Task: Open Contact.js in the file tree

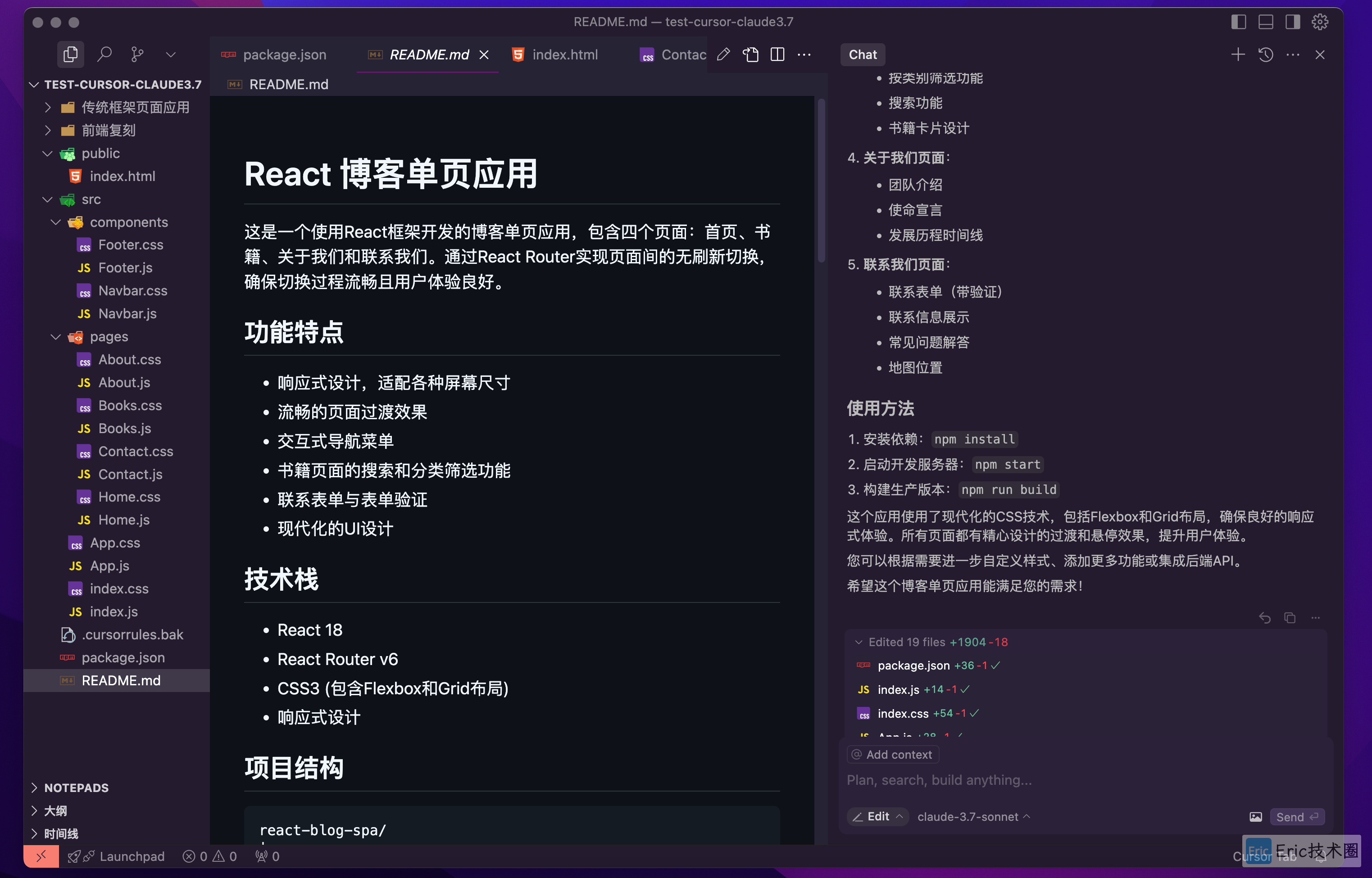Action: point(116,475)
